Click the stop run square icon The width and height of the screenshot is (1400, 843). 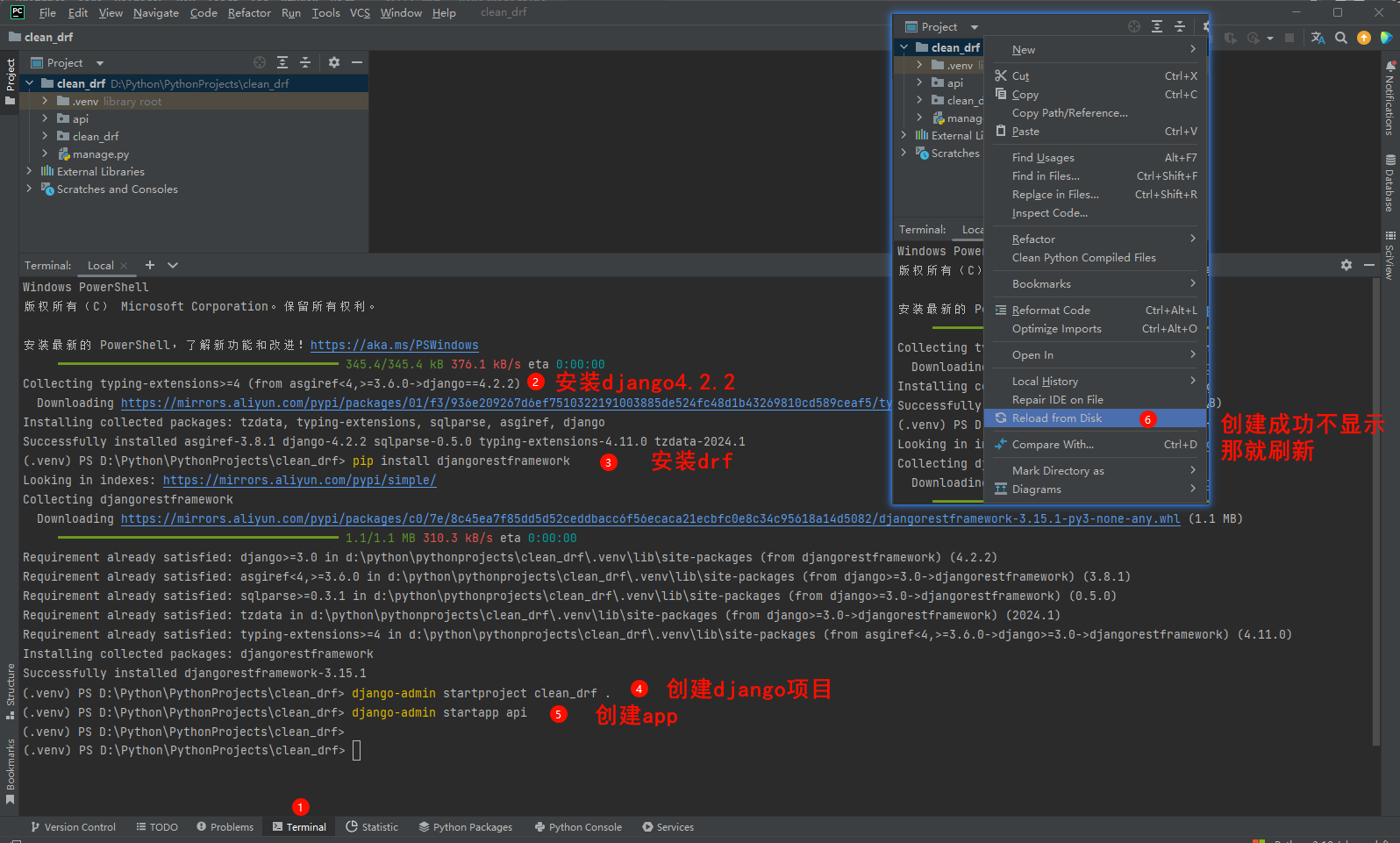click(1289, 38)
